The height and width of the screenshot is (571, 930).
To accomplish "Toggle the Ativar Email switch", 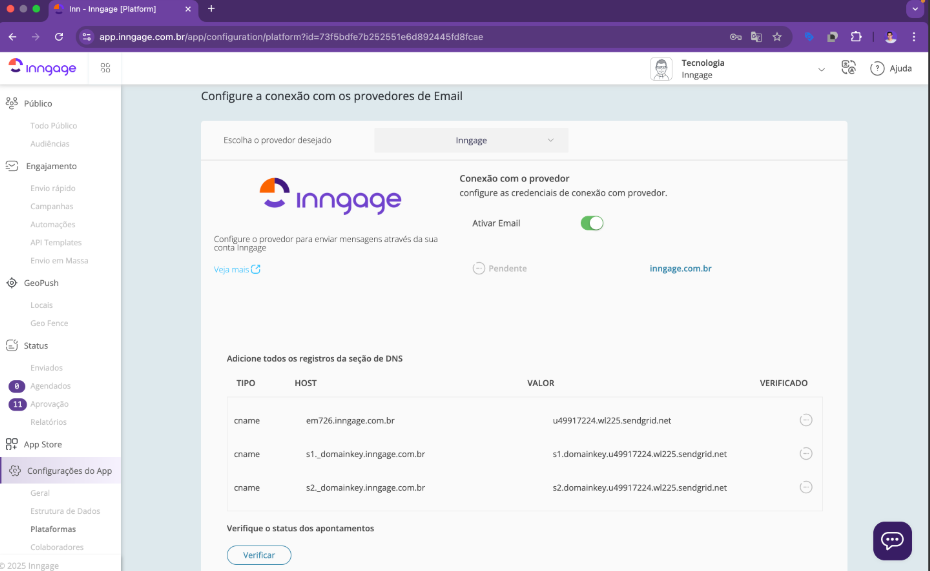I will (x=592, y=223).
